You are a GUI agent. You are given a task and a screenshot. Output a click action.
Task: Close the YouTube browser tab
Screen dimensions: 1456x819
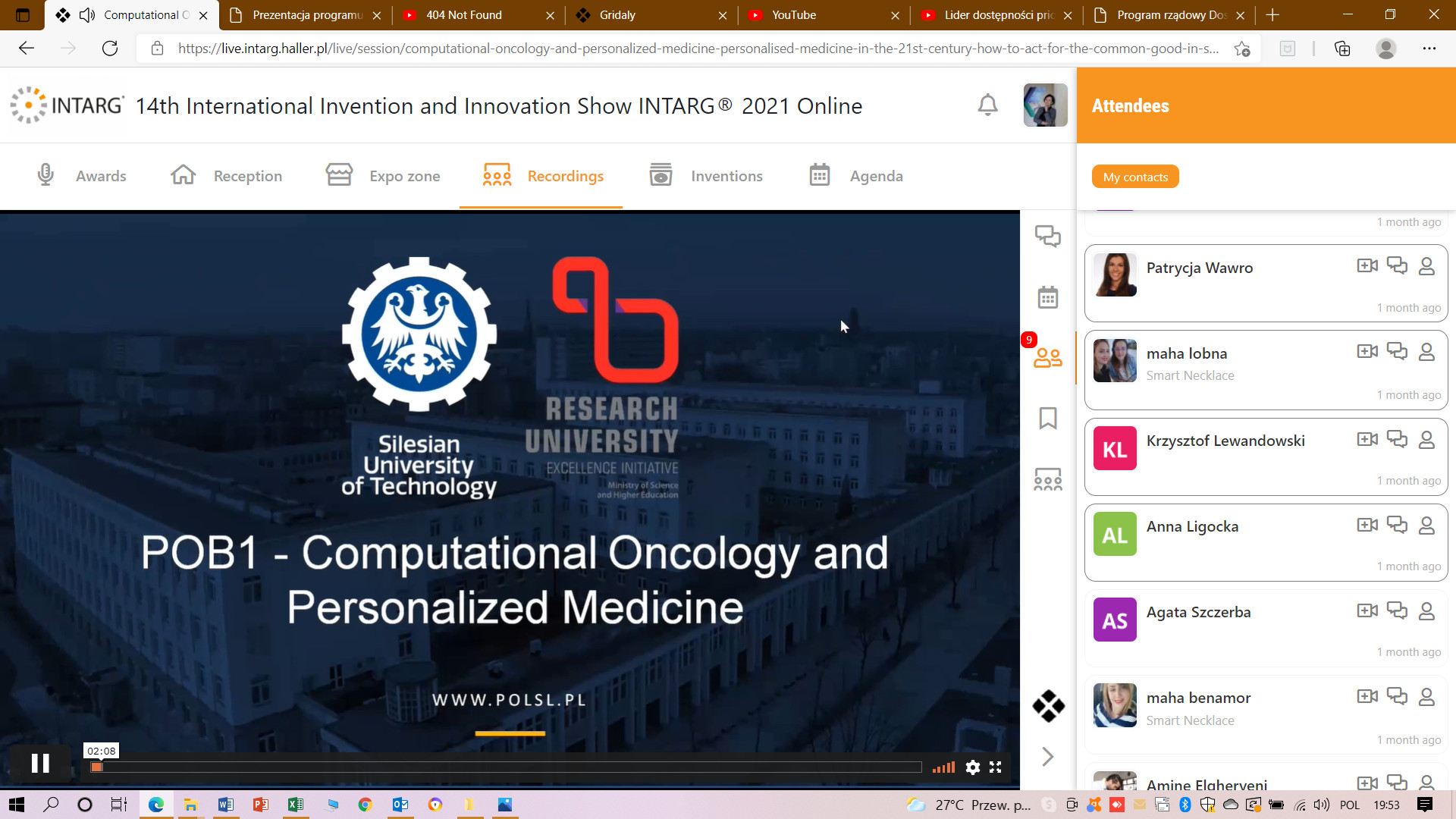point(895,15)
